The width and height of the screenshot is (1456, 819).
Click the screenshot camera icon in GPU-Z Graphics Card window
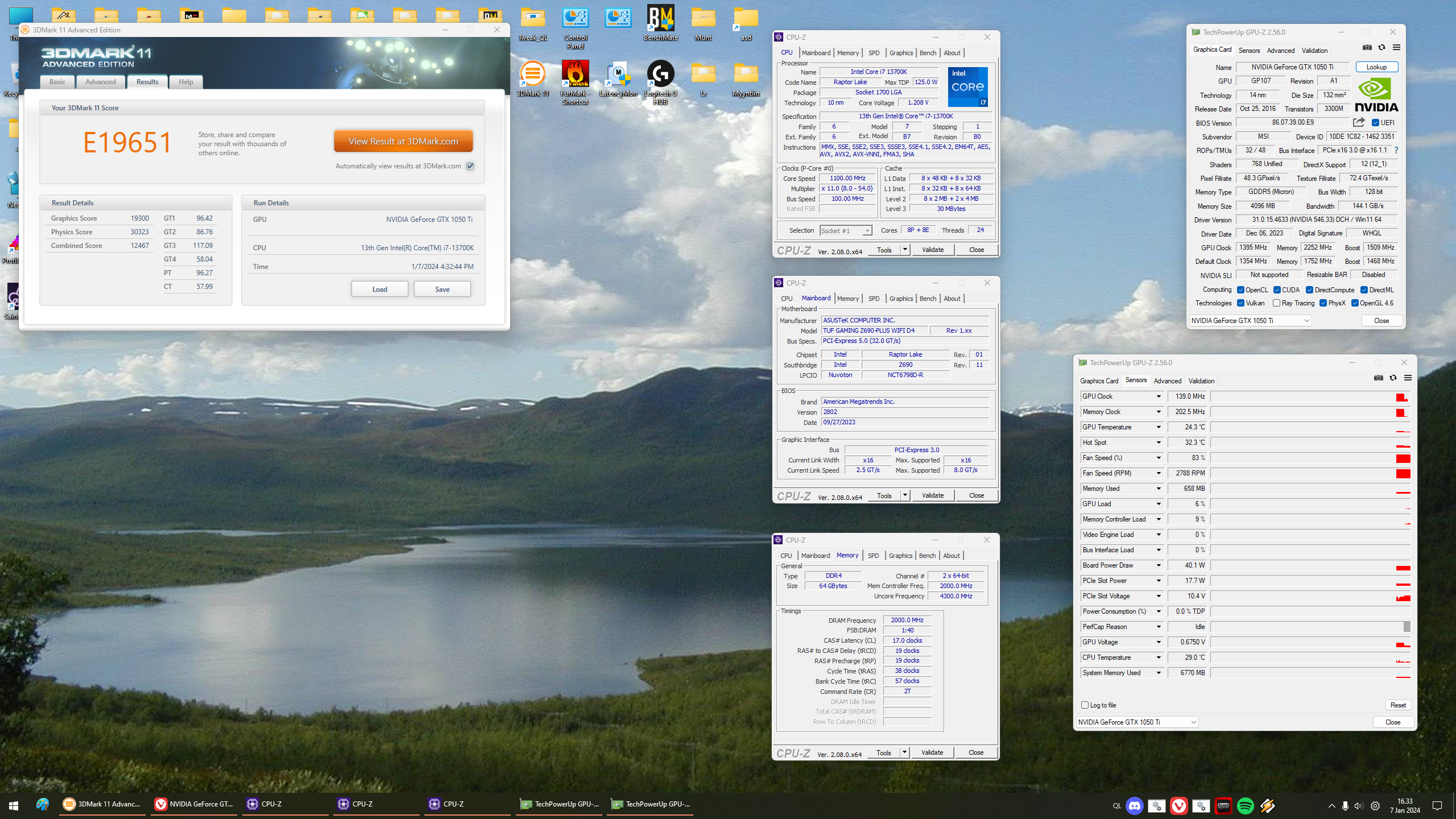coord(1367,47)
